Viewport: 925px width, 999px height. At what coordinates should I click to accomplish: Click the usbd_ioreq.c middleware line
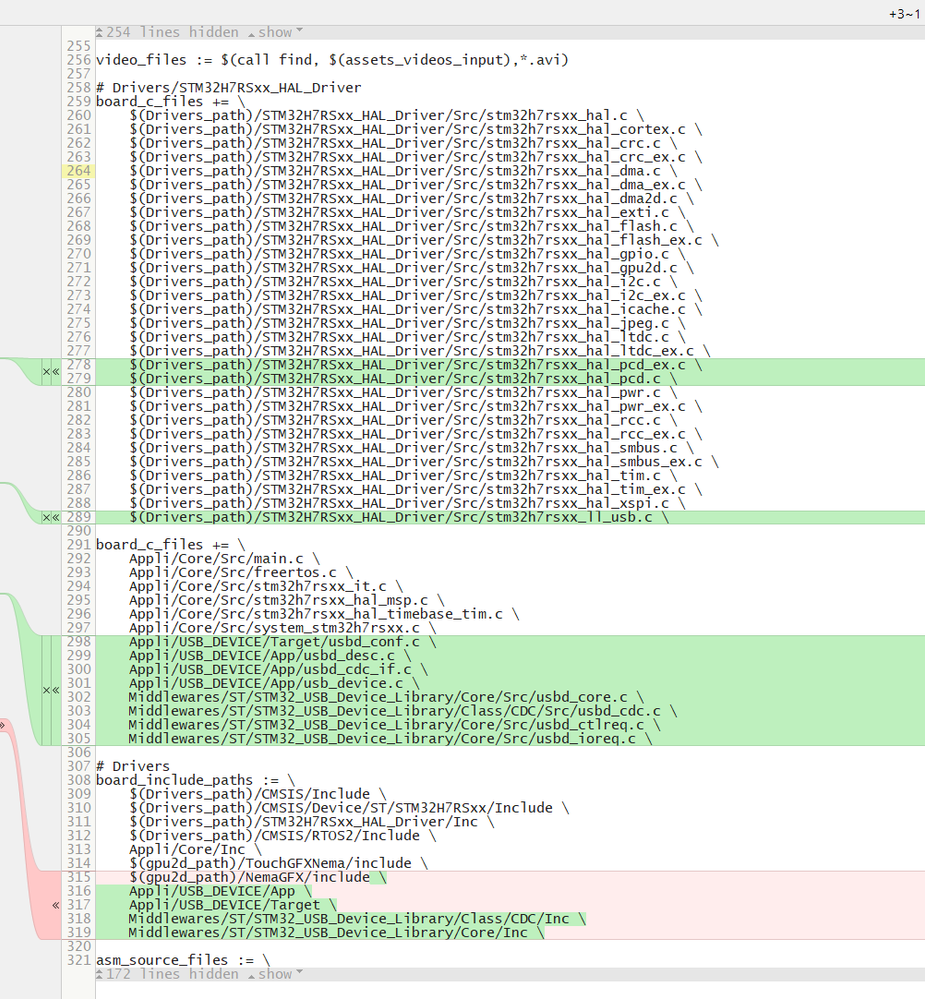point(391,738)
